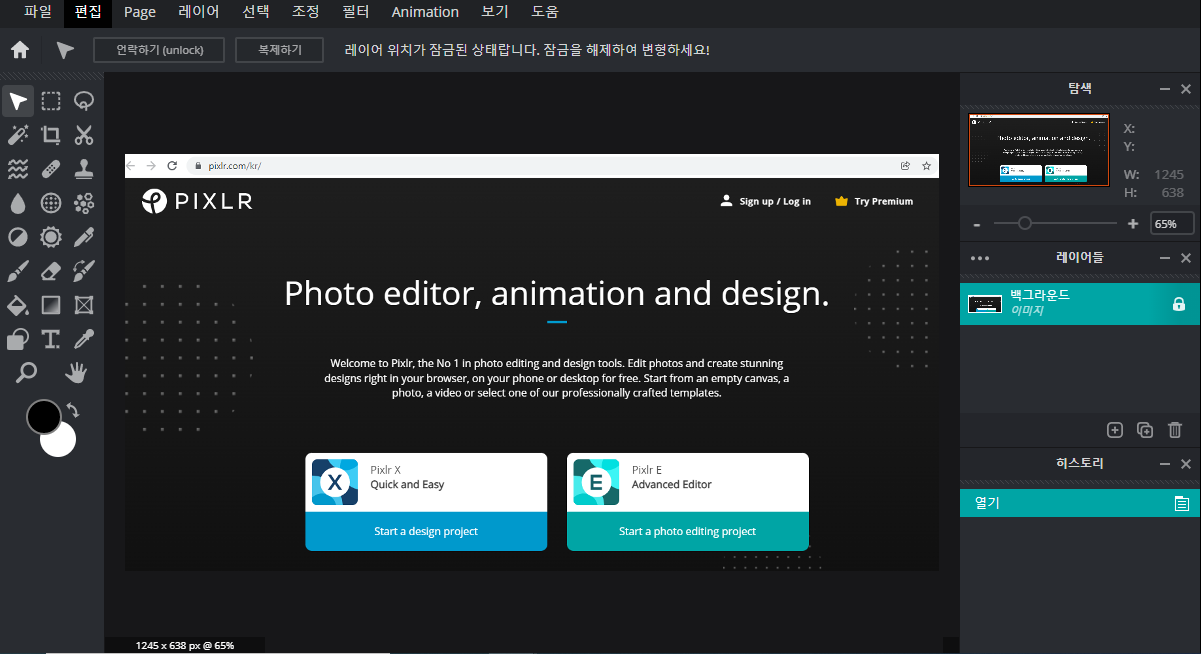Click the 65% zoom value field
The height and width of the screenshot is (654, 1201).
pos(1170,223)
